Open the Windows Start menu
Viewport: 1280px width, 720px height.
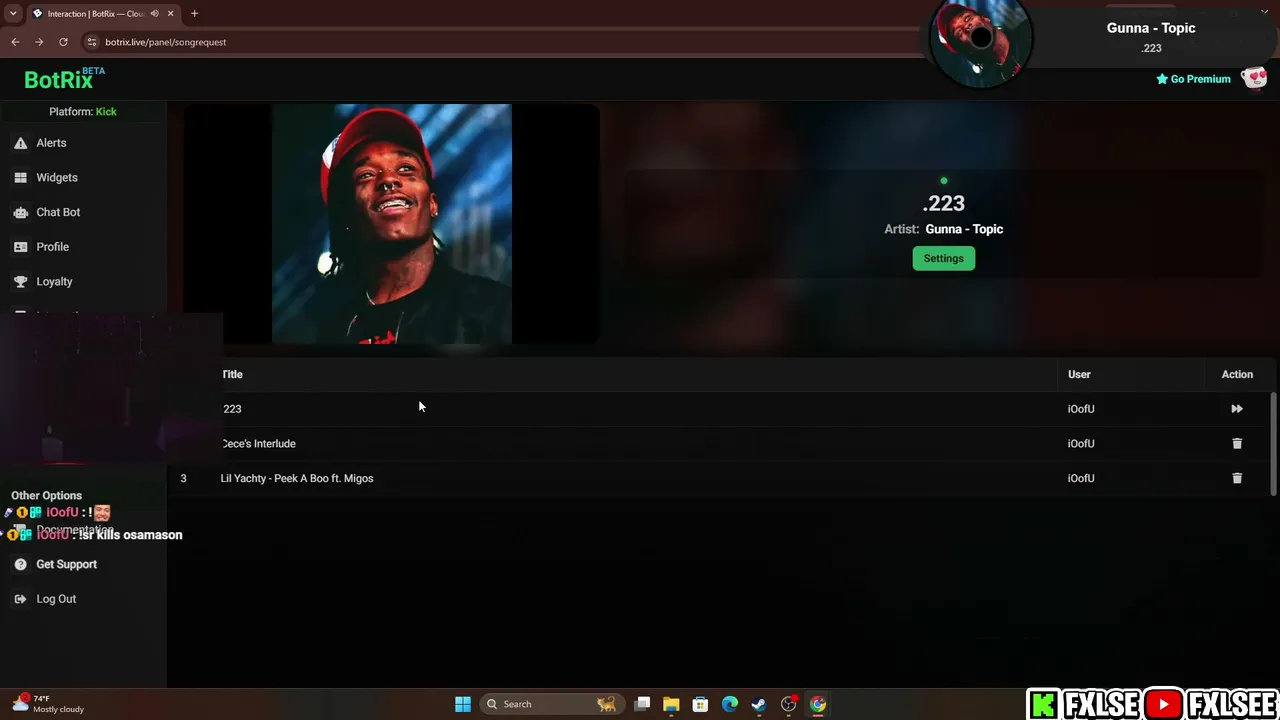click(x=463, y=704)
